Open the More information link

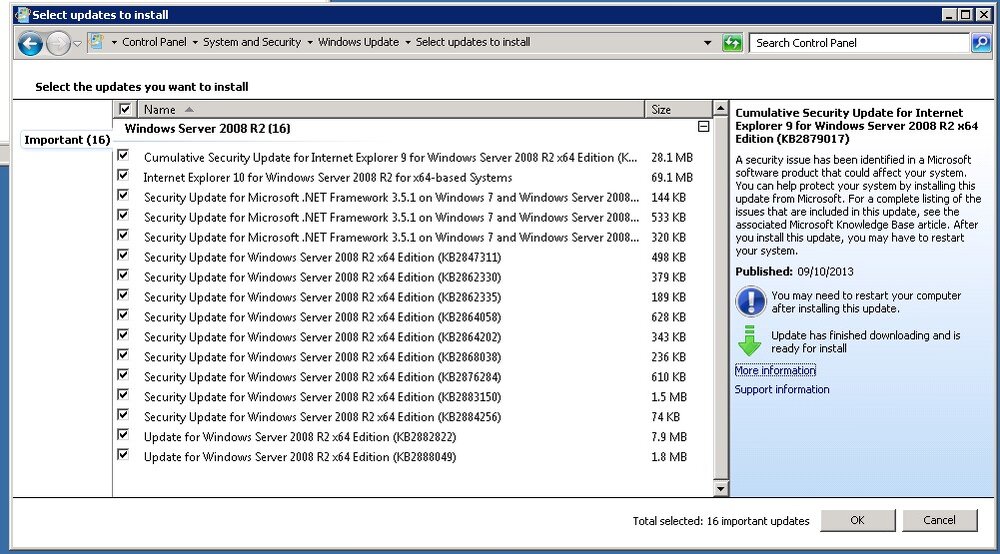click(x=775, y=370)
